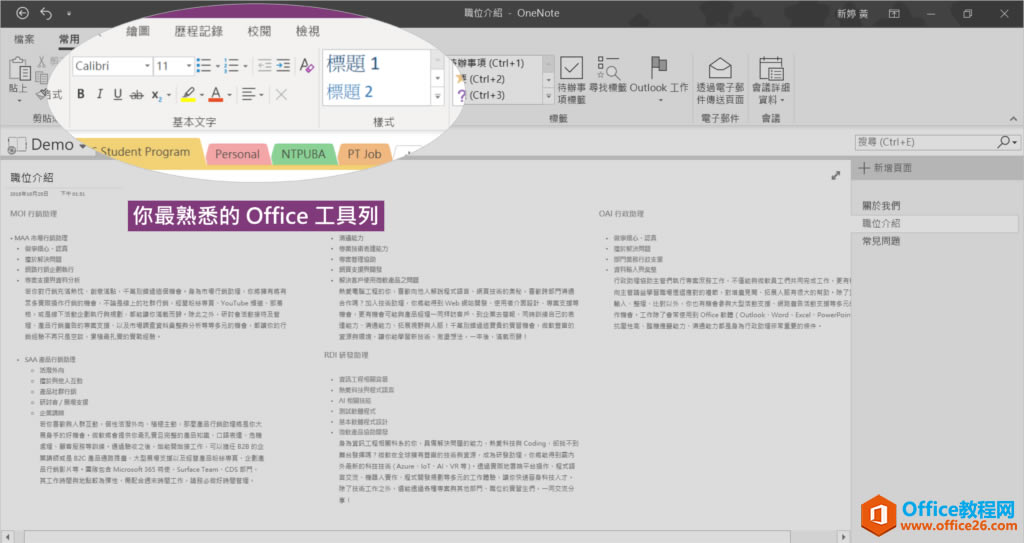This screenshot has width=1024, height=543.
Task: Open the paragraph alignment menu
Action: coord(252,95)
